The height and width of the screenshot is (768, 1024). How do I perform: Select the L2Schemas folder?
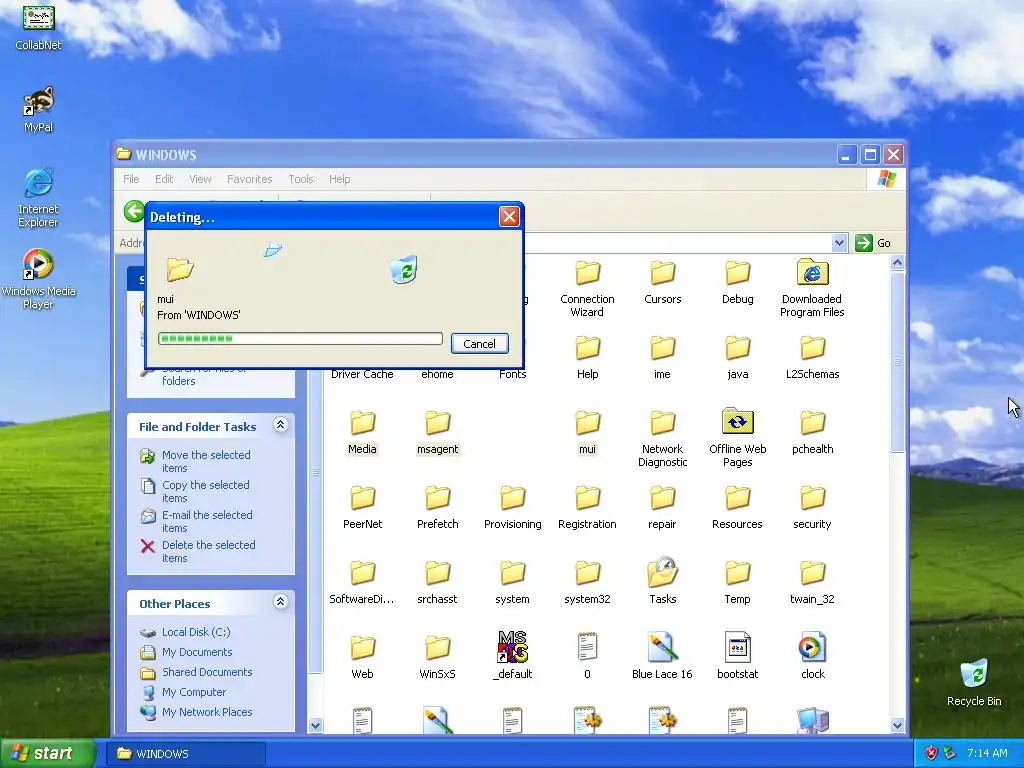pyautogui.click(x=812, y=357)
